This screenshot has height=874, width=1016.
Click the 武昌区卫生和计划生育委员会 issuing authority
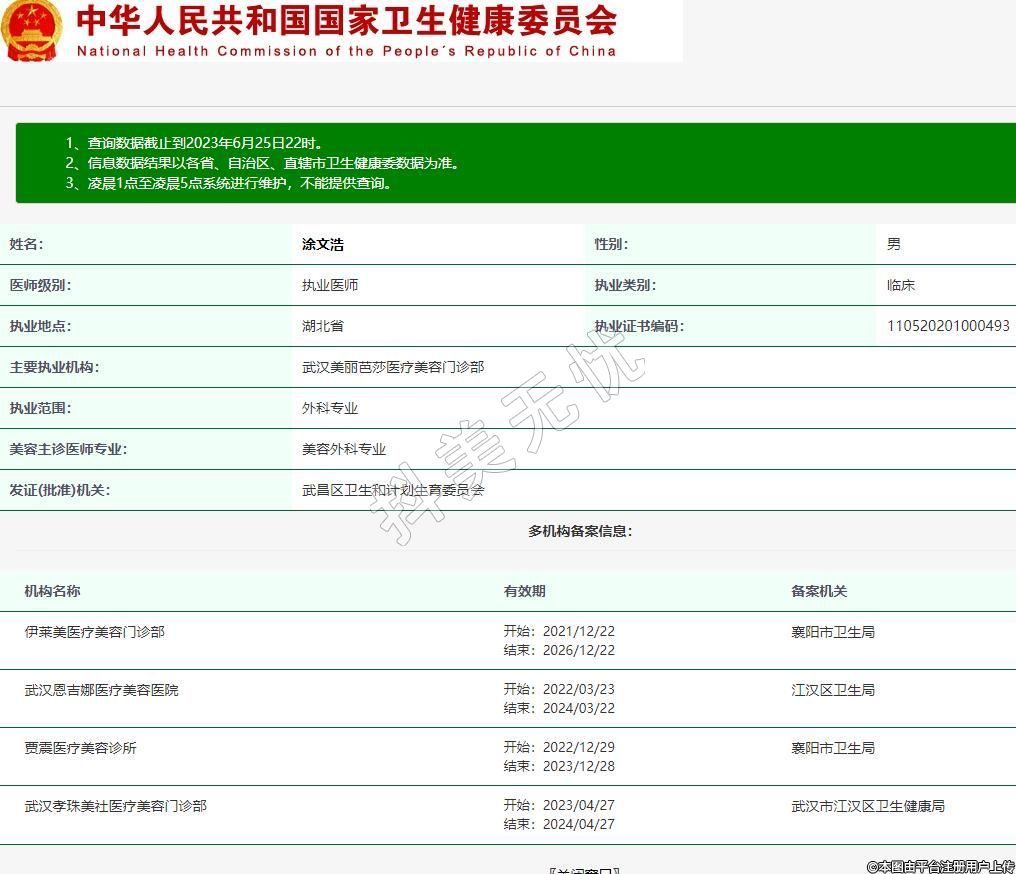coord(393,490)
